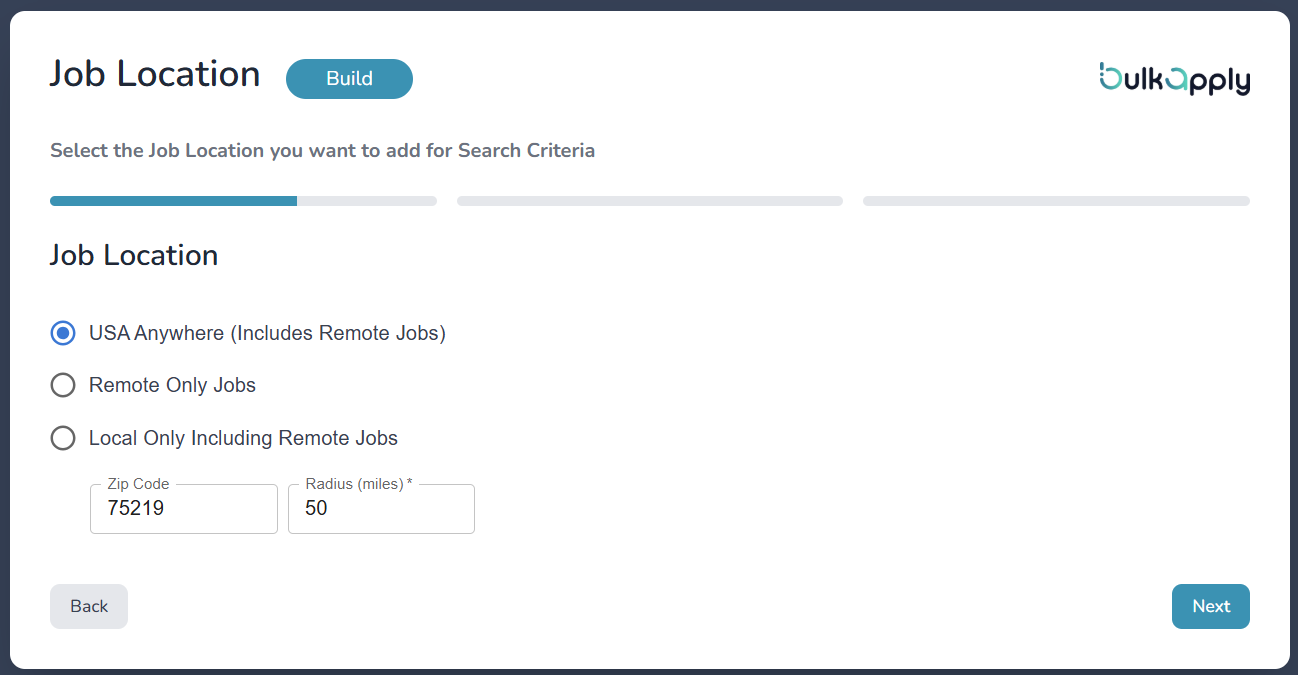This screenshot has height=675, width=1298.
Task: Click the third progress bar segment
Action: click(1055, 200)
